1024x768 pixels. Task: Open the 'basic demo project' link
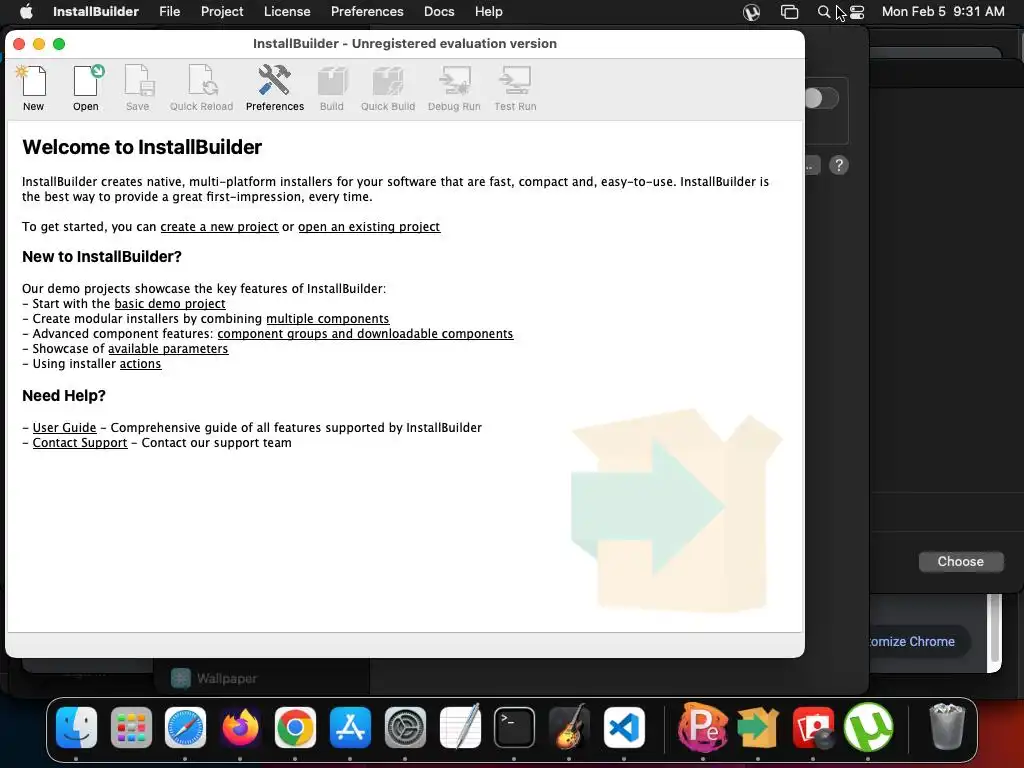tap(170, 304)
